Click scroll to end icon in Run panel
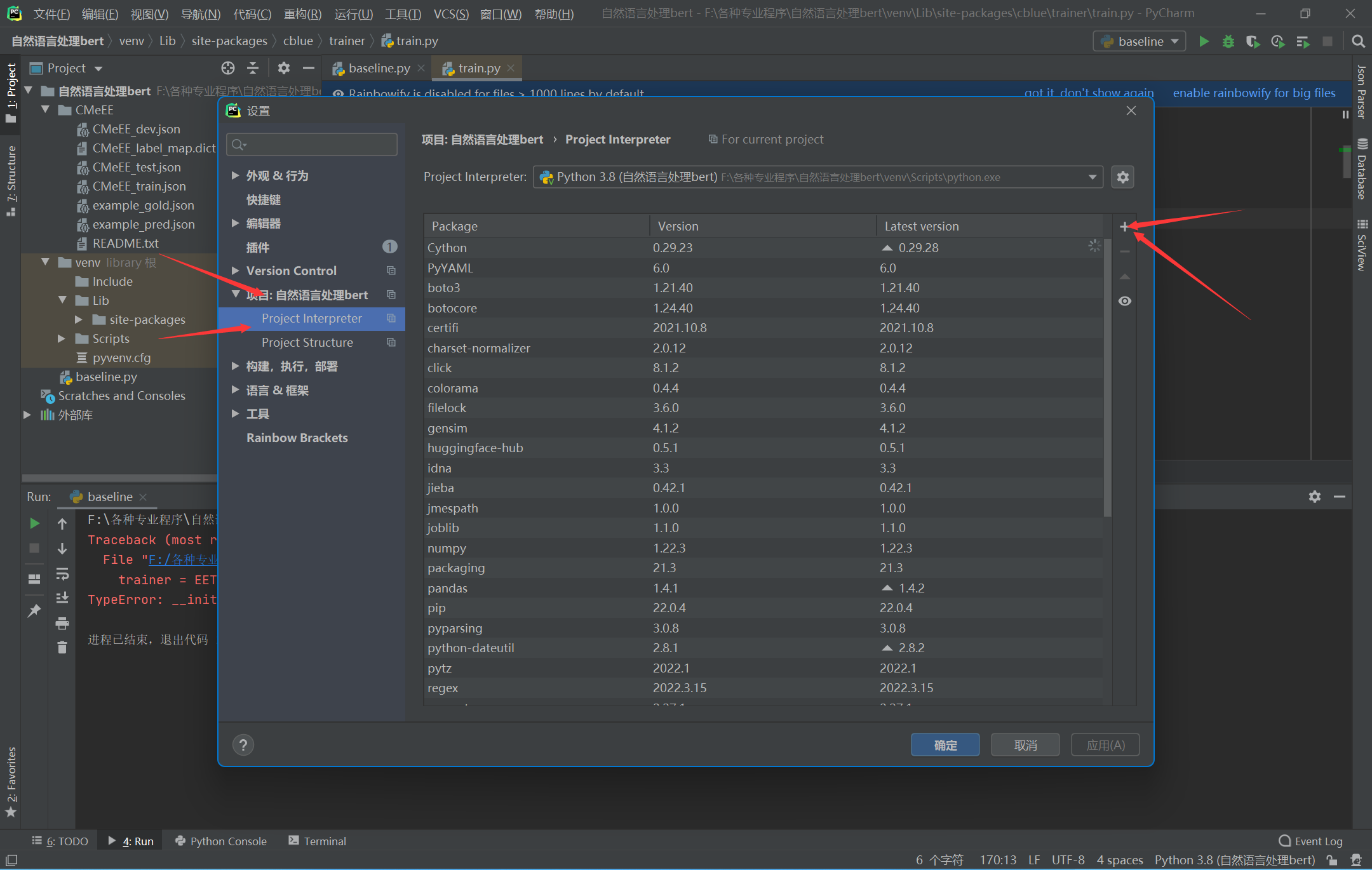Screen dimensions: 1372x870 (x=62, y=598)
